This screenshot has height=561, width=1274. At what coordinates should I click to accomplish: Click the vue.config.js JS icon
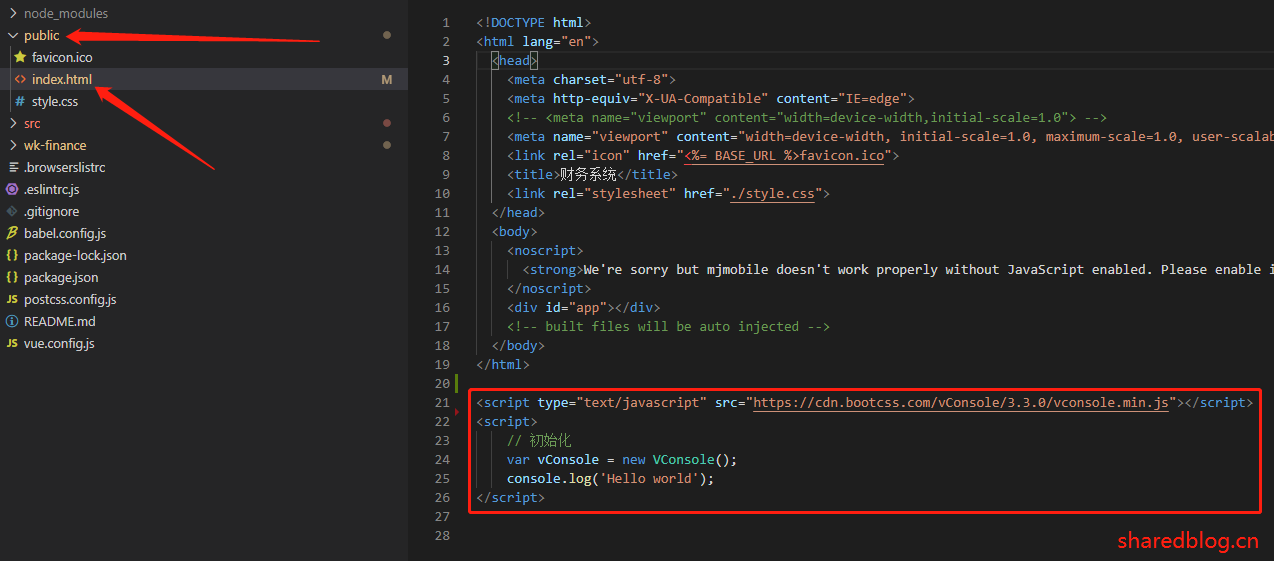(x=12, y=343)
